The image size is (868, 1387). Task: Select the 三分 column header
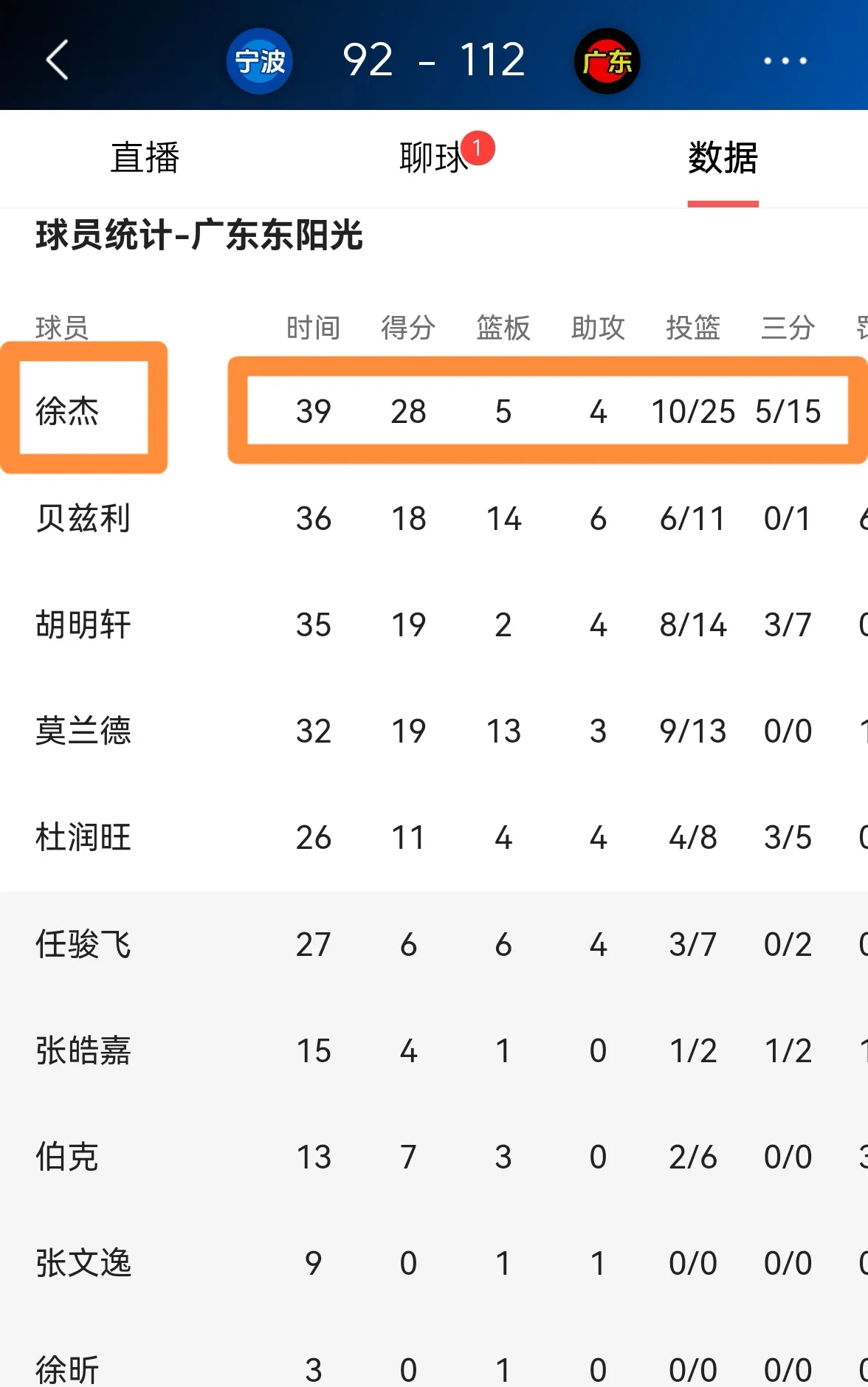tap(788, 328)
